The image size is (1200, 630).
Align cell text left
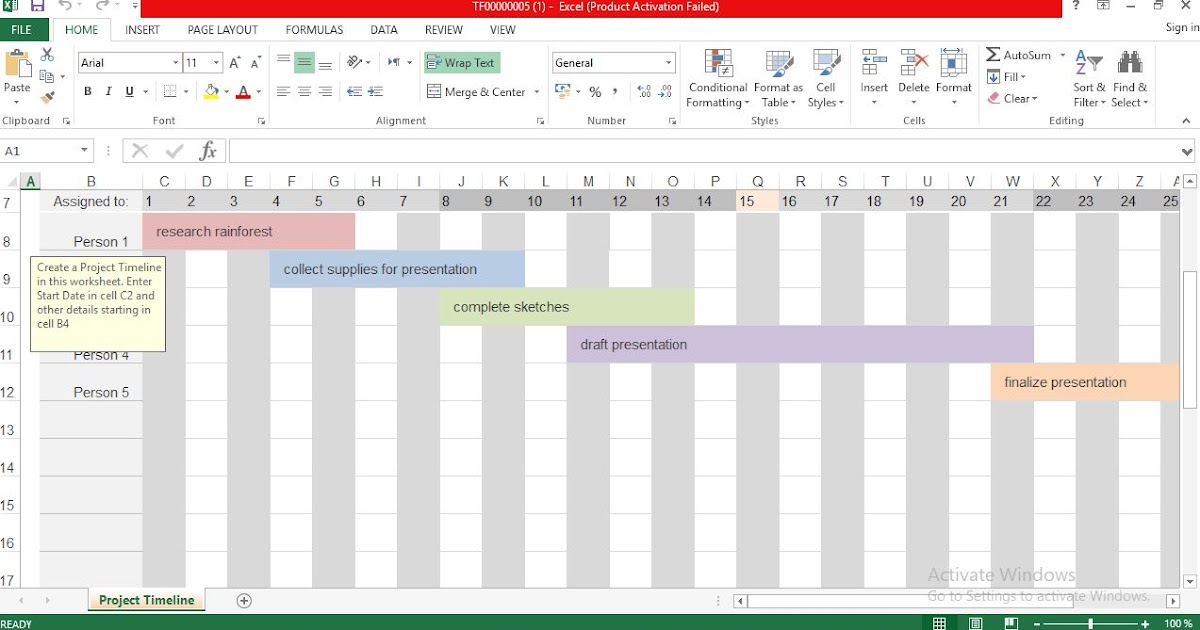(x=283, y=92)
